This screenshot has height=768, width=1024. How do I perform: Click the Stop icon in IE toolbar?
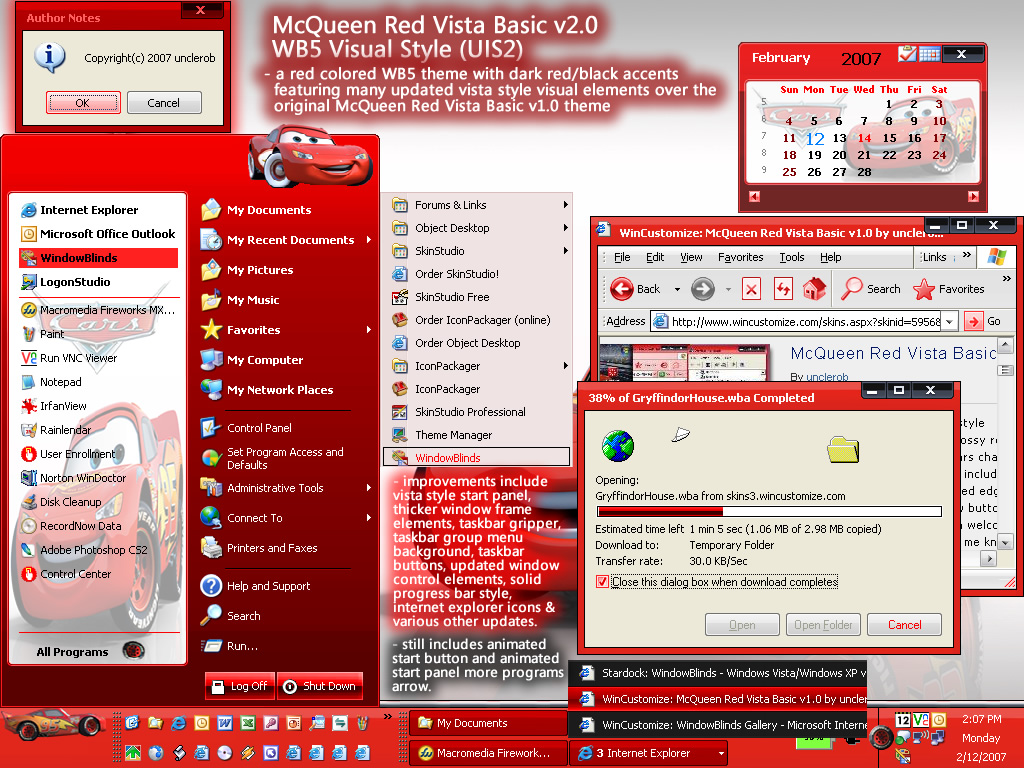(x=752, y=289)
